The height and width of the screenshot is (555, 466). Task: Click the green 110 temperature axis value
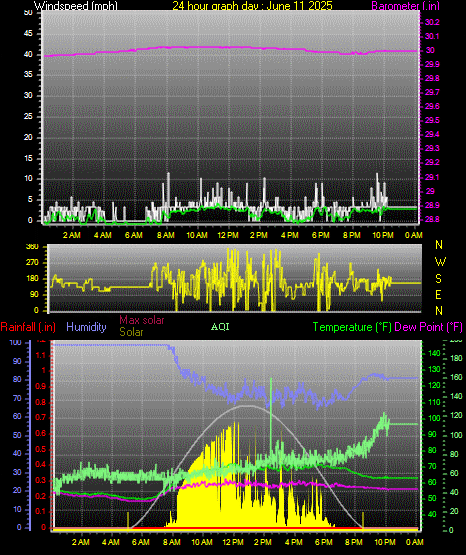[435, 402]
